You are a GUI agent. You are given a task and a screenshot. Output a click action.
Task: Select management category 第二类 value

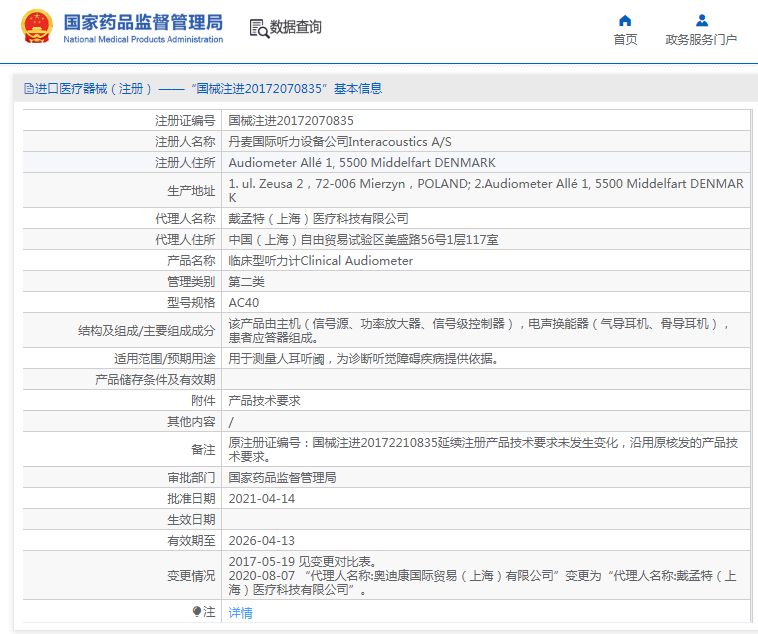[x=247, y=281]
